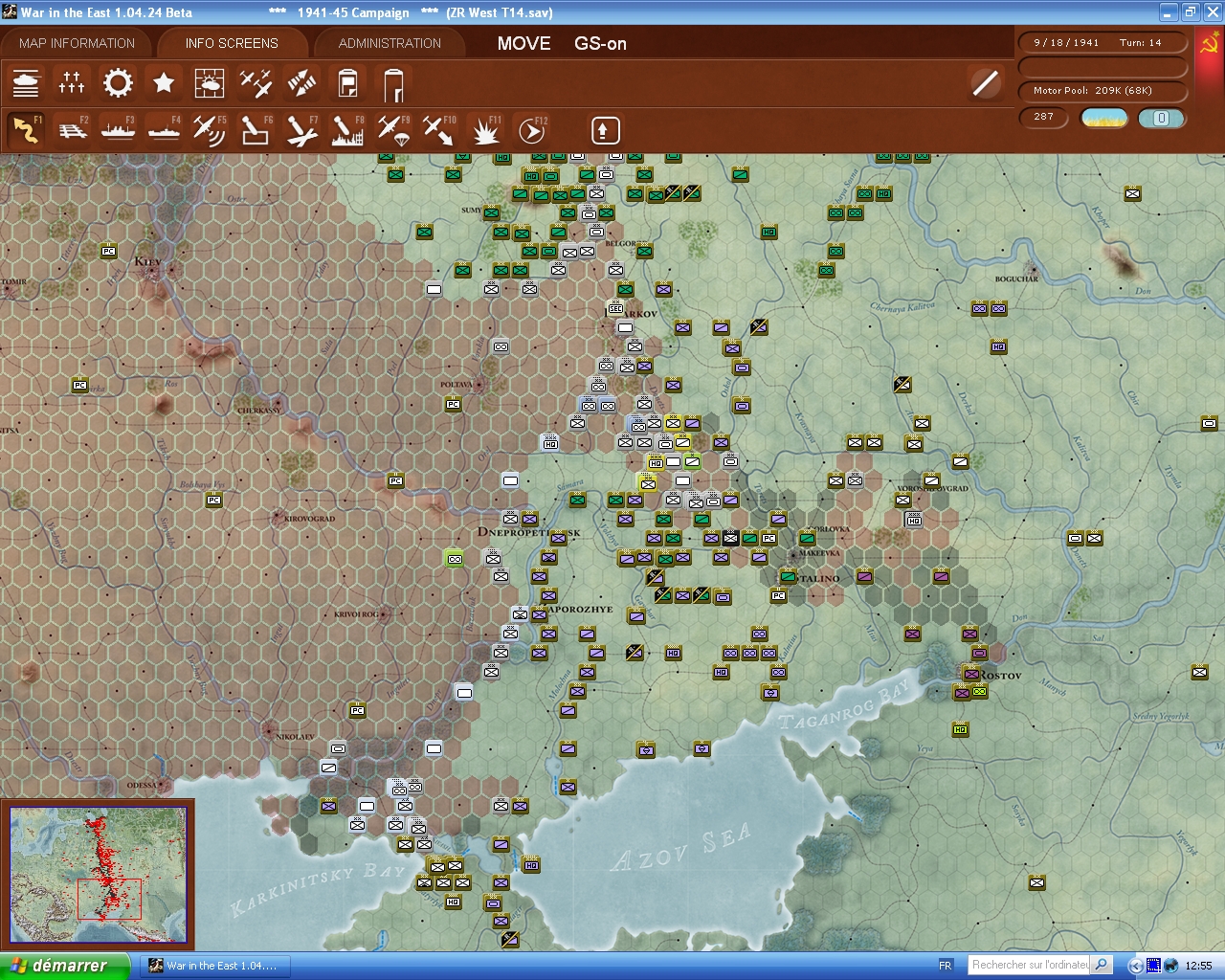1225x980 pixels.
Task: Click the Motor Pool: 209K (68K) readout
Action: click(1102, 91)
